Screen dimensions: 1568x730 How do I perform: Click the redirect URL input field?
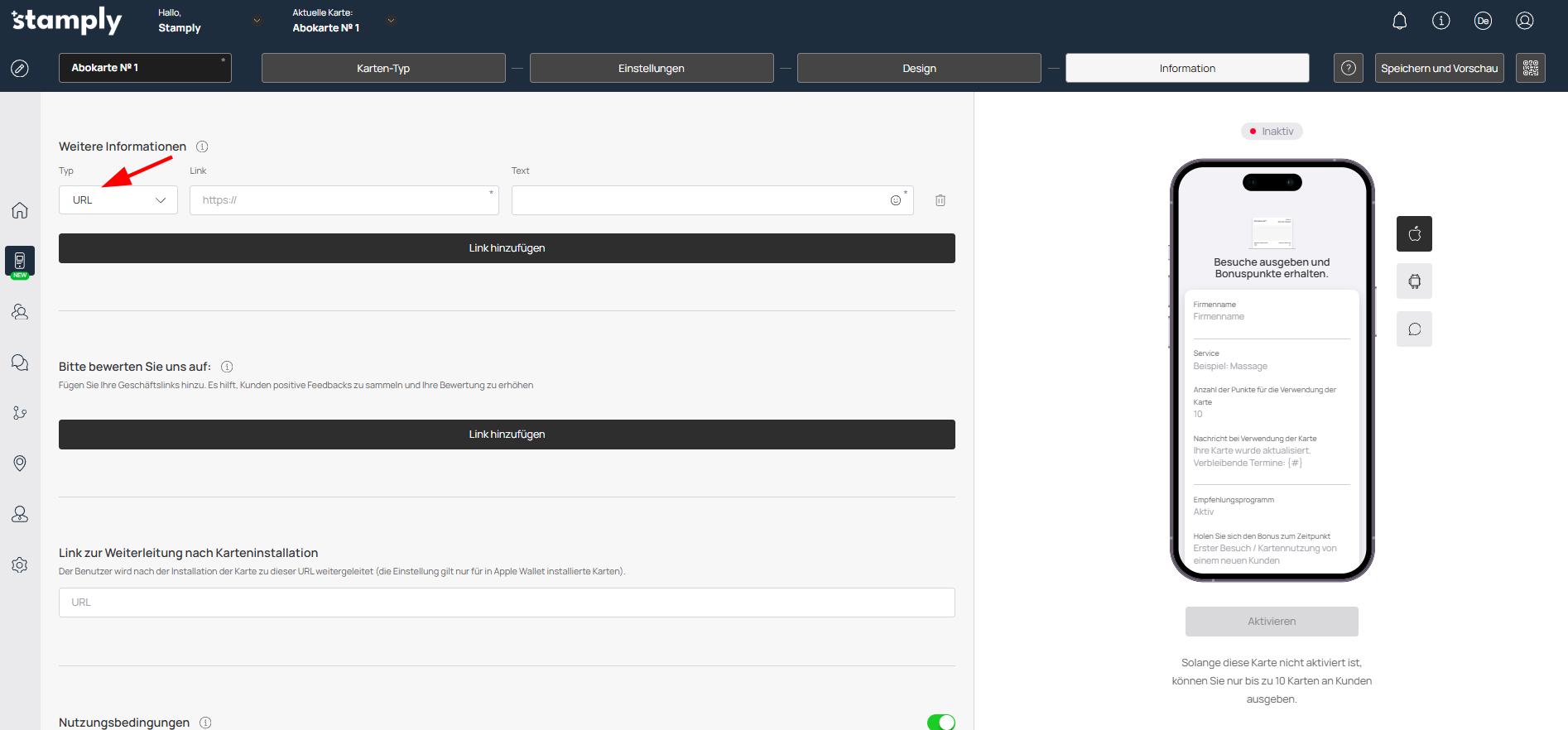pos(507,603)
